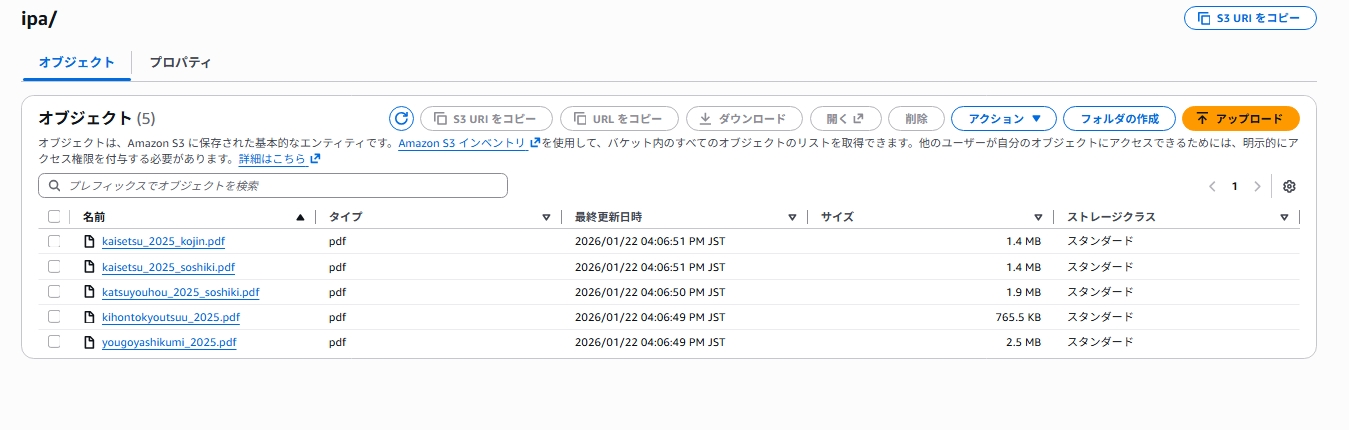Select checkbox for kaisetsu_2025_kojin.pdf
The width and height of the screenshot is (1349, 430).
tap(54, 241)
